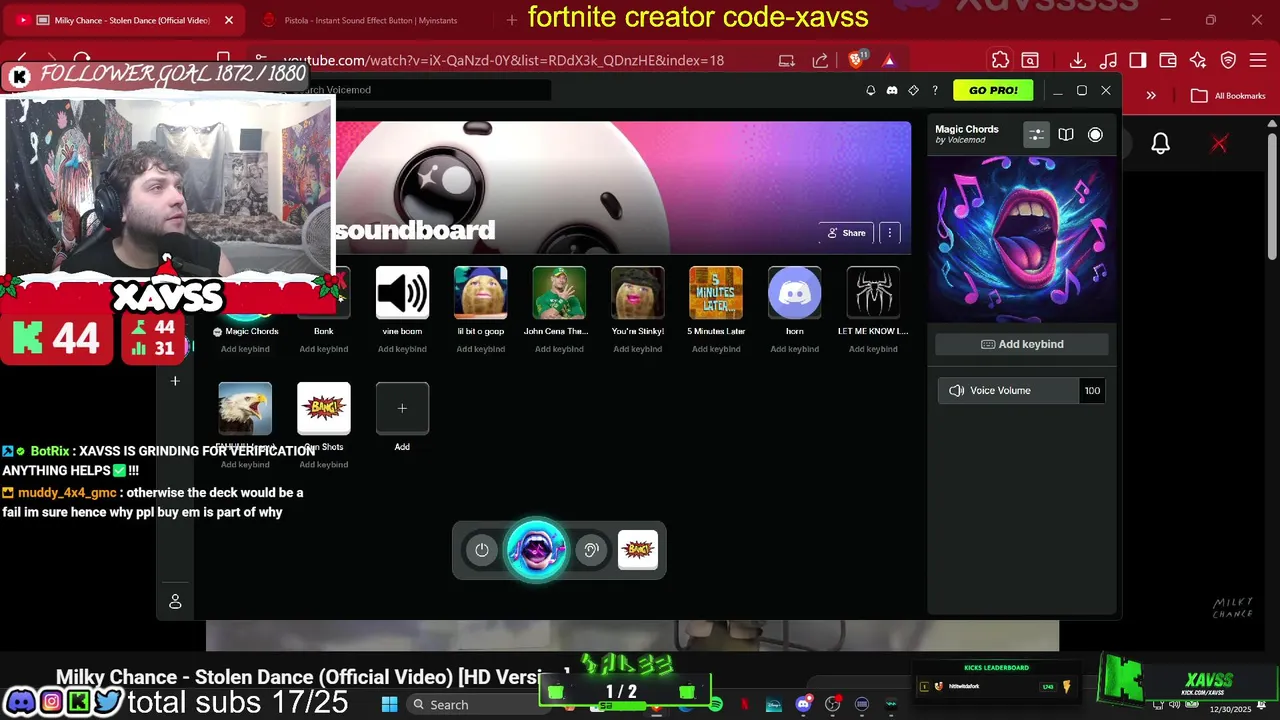Click Brave Shields lion icon

[x=857, y=60]
